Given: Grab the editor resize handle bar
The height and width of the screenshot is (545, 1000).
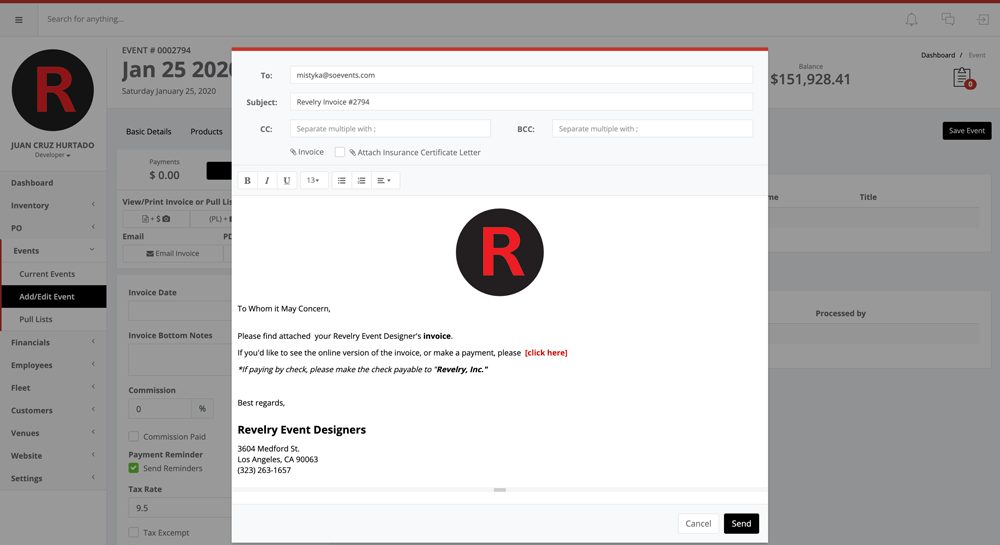Looking at the screenshot, I should (x=499, y=490).
